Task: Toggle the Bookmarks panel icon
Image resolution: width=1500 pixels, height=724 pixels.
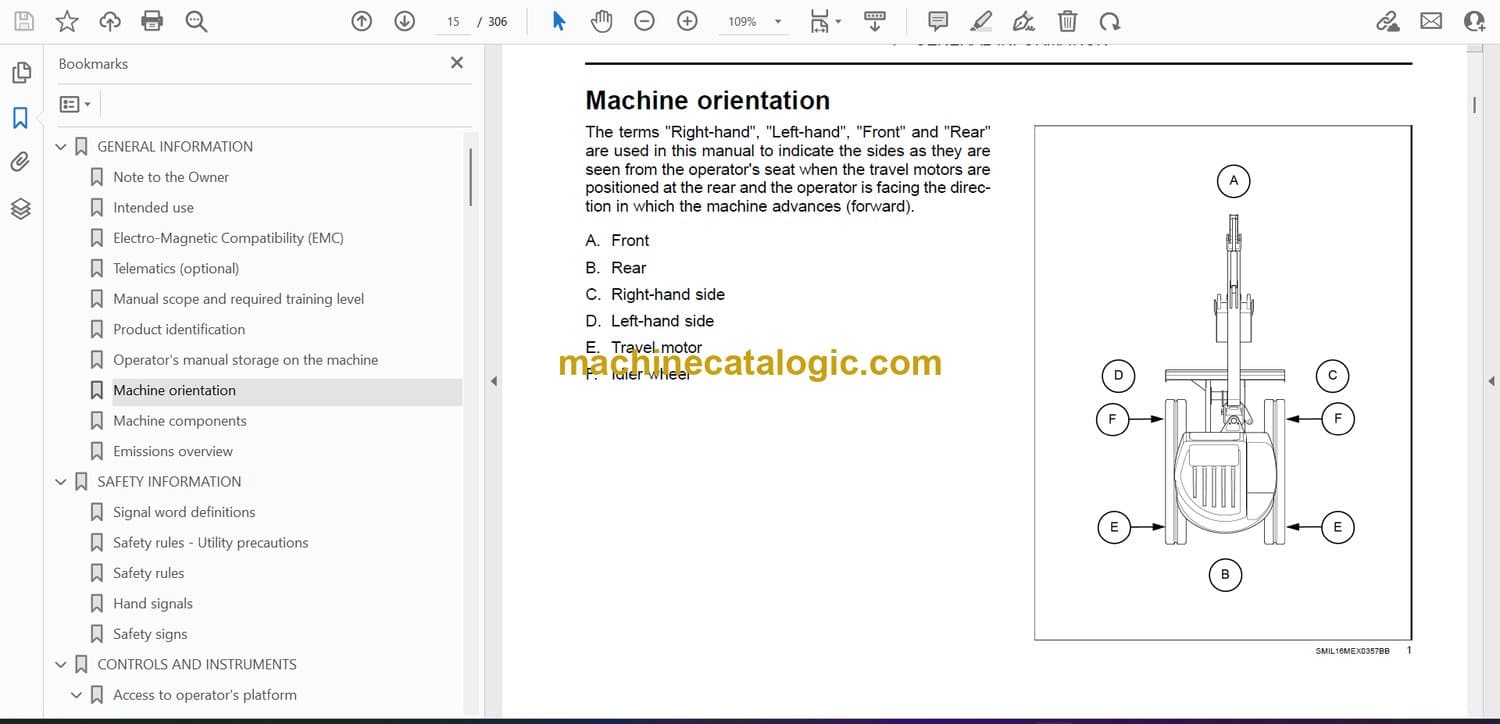Action: [x=21, y=118]
